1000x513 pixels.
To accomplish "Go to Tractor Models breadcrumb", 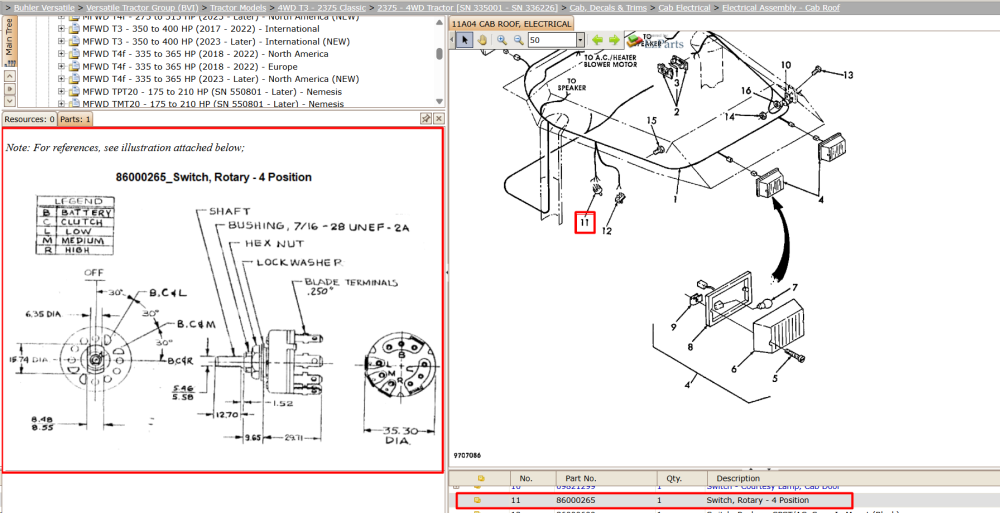I will 239,8.
